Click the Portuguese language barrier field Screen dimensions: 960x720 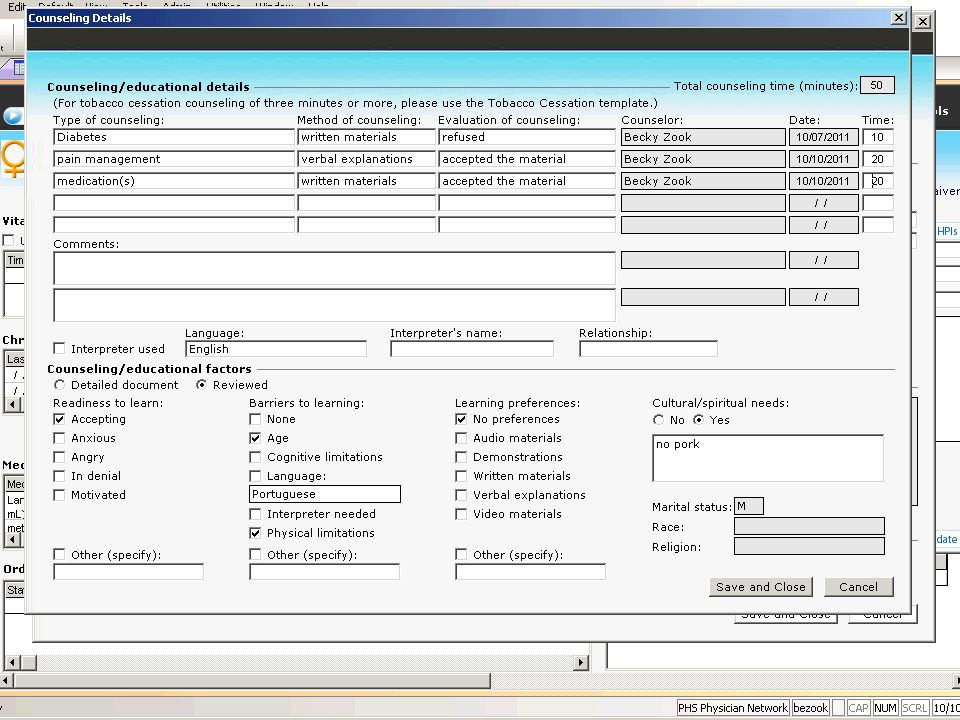(324, 494)
